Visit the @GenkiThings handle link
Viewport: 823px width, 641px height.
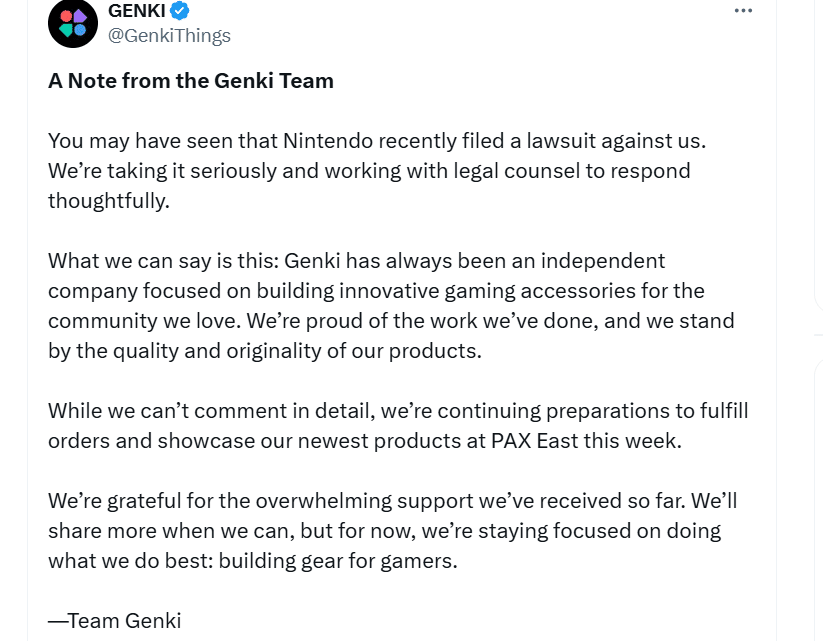[x=169, y=36]
